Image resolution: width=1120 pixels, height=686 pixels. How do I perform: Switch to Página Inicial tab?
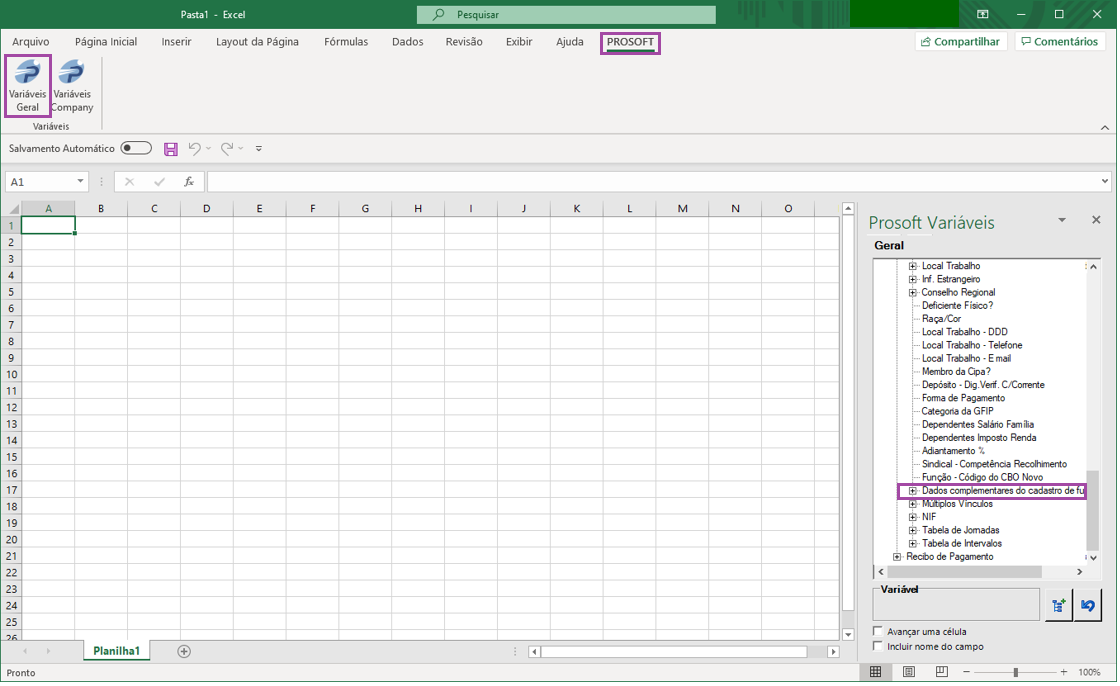pyautogui.click(x=106, y=41)
